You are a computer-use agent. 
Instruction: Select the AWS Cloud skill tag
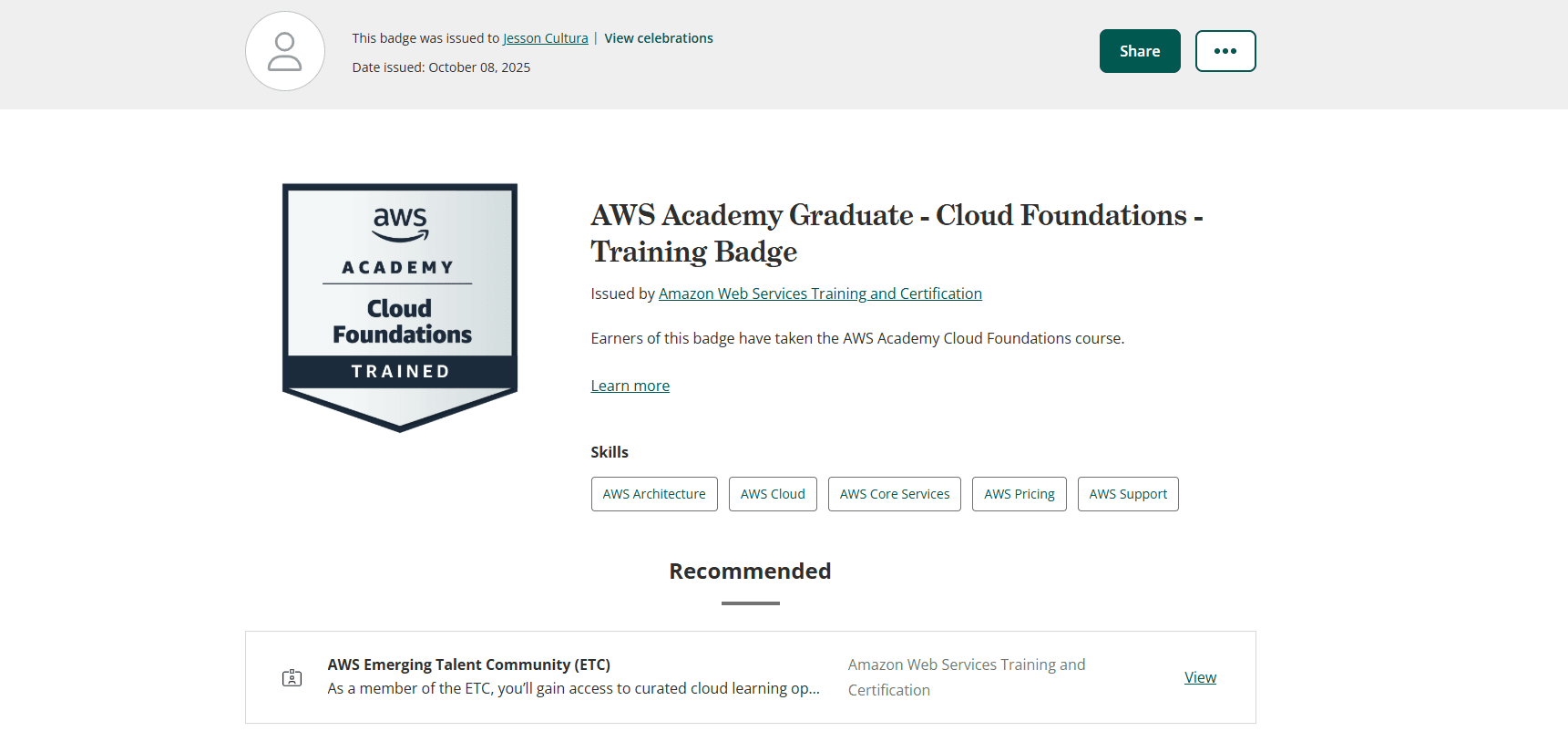(773, 493)
